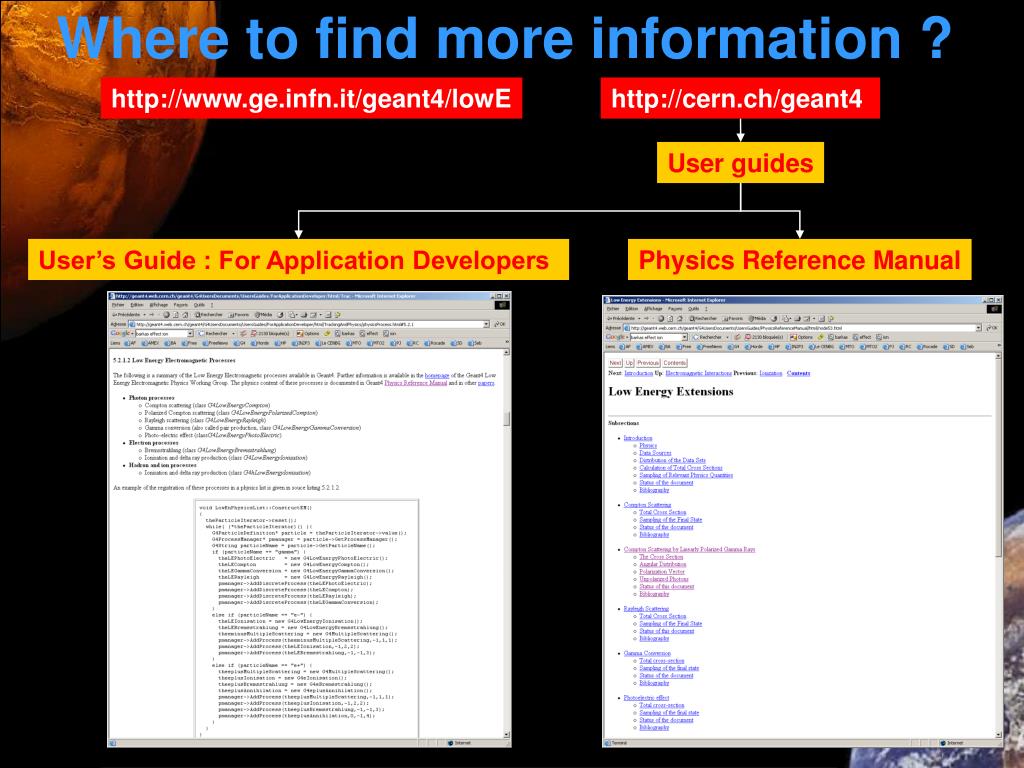The width and height of the screenshot is (1024, 768).
Task: Click the Rocade bookmark in the Low Energy Extensions window
Action: pyautogui.click(x=927, y=347)
